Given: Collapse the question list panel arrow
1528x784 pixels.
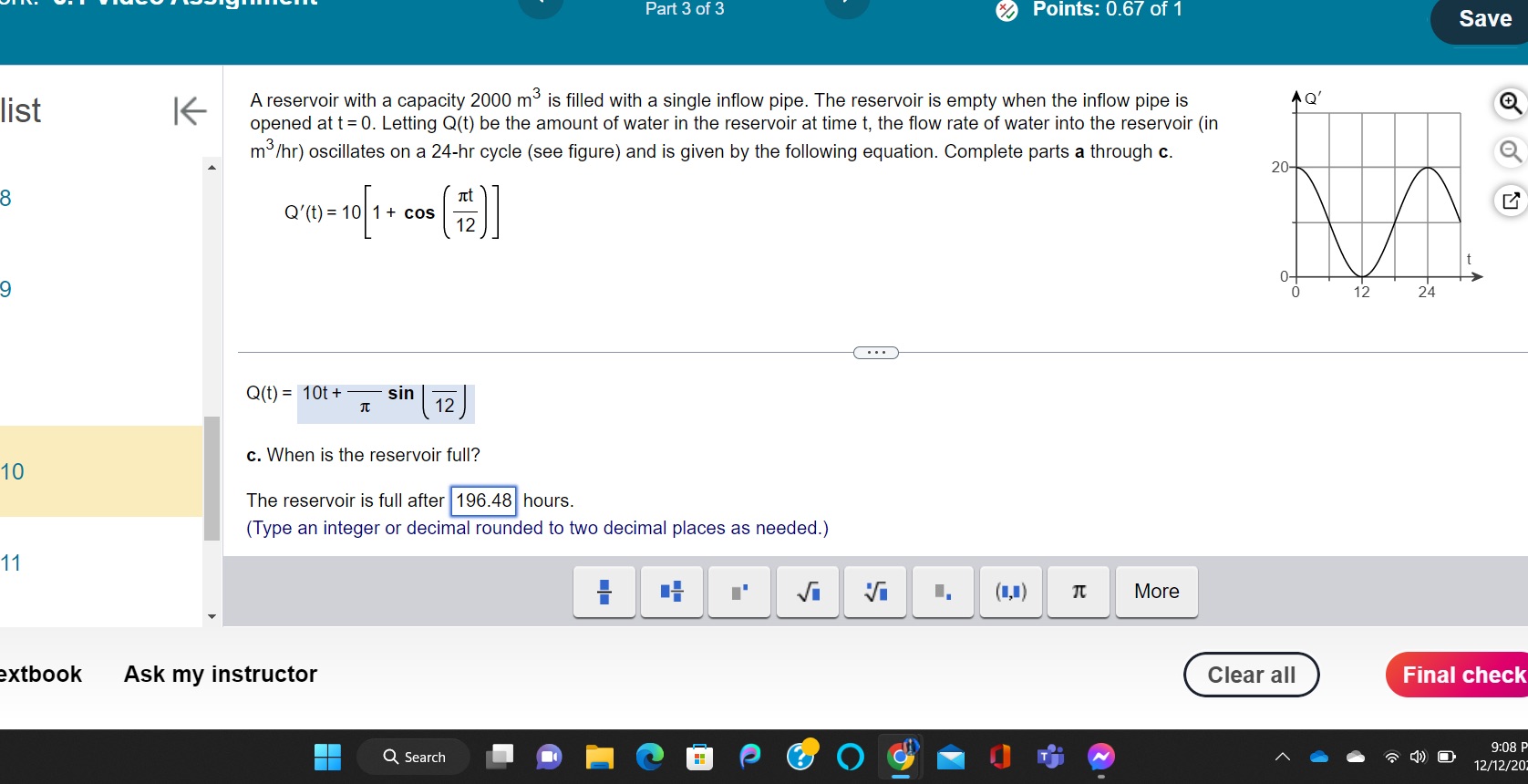Looking at the screenshot, I should click(x=190, y=111).
